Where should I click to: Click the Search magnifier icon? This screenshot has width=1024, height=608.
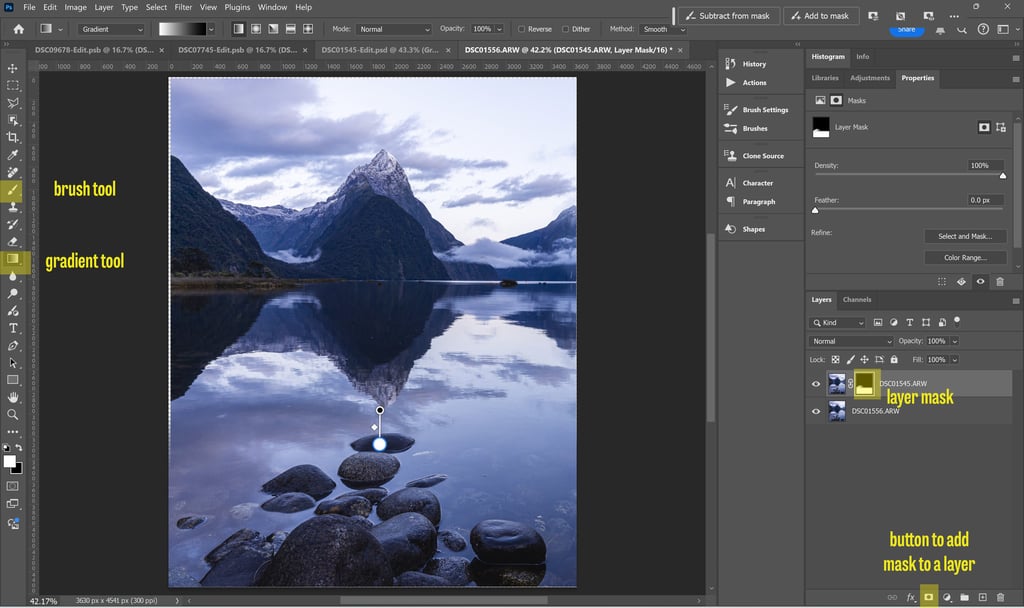[961, 29]
